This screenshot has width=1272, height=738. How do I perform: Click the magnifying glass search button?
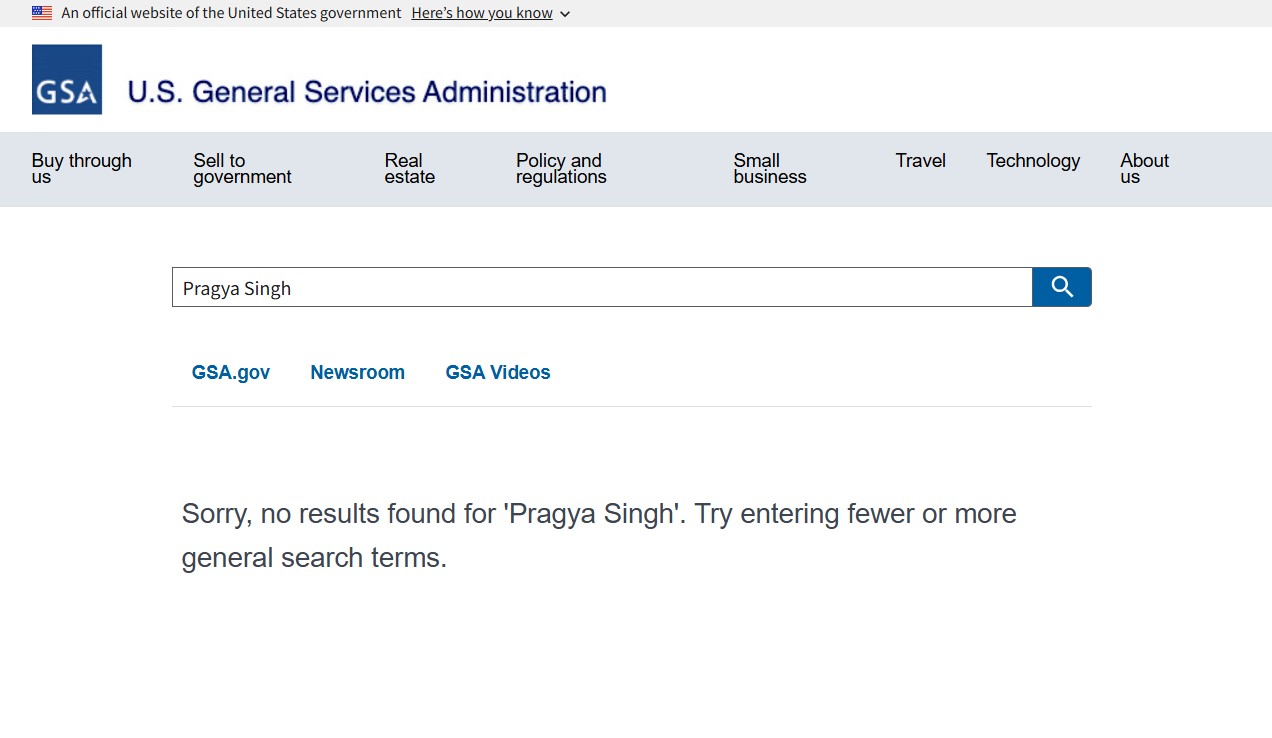point(1061,287)
